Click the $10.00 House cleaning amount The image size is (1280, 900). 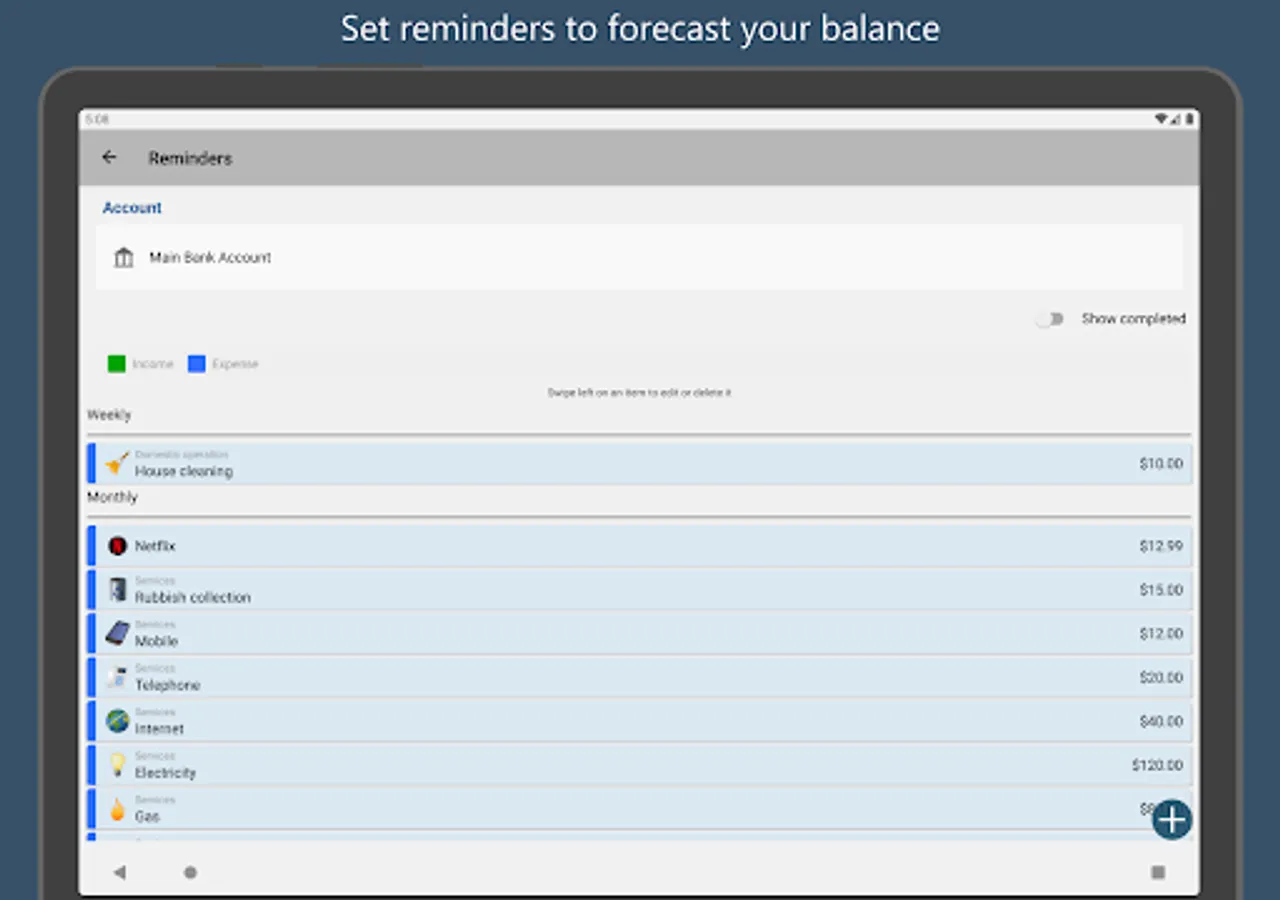click(1161, 464)
